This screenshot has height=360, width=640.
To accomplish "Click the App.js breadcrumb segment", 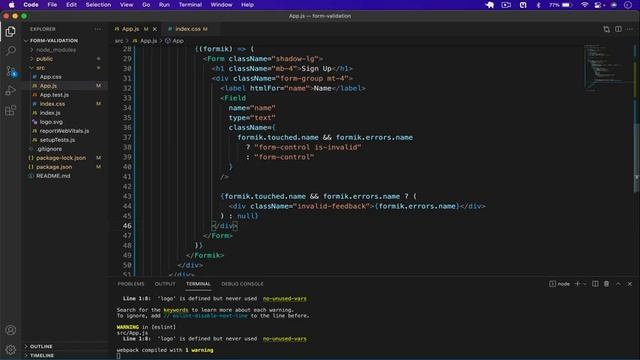I will (x=145, y=41).
